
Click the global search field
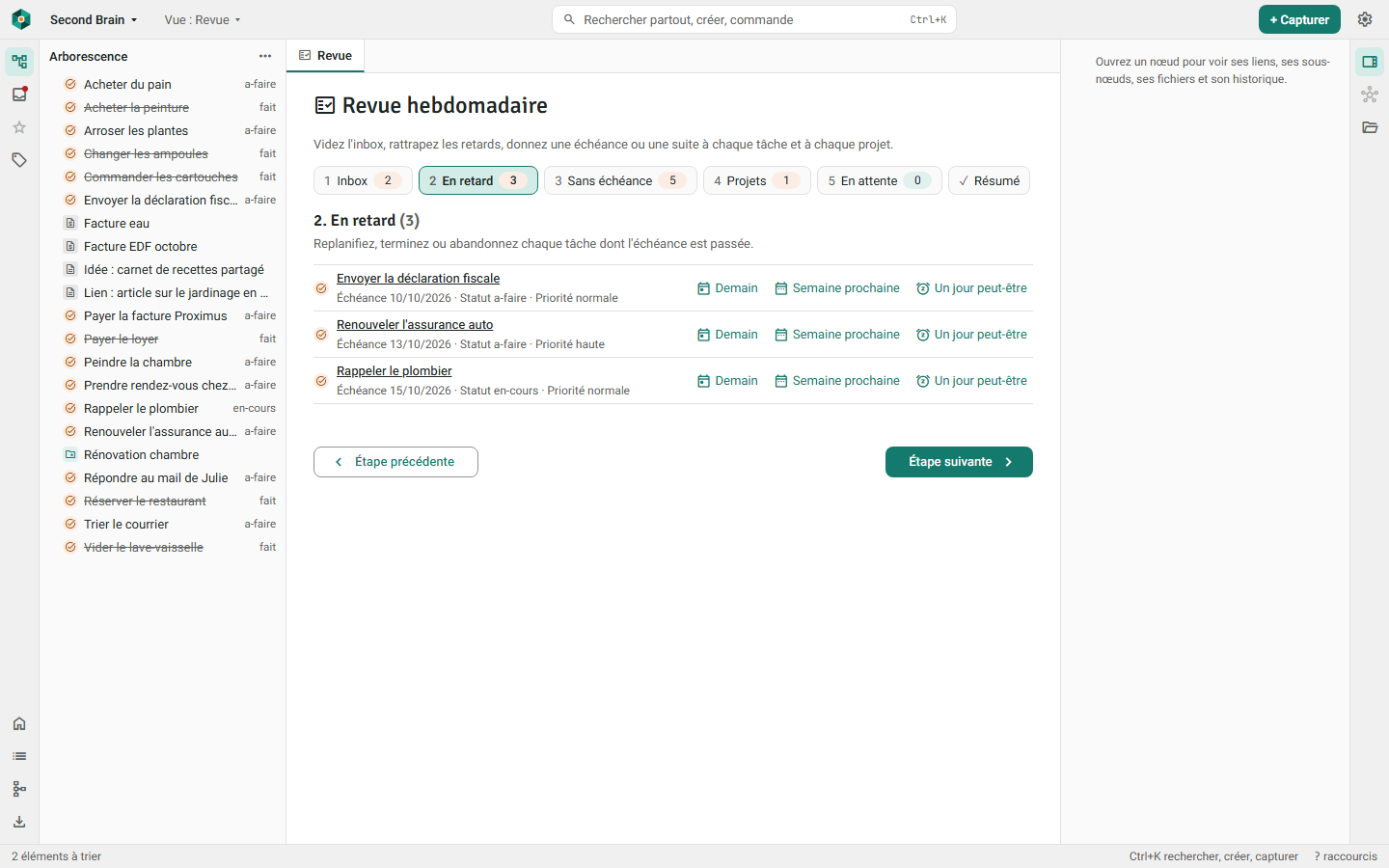point(754,19)
